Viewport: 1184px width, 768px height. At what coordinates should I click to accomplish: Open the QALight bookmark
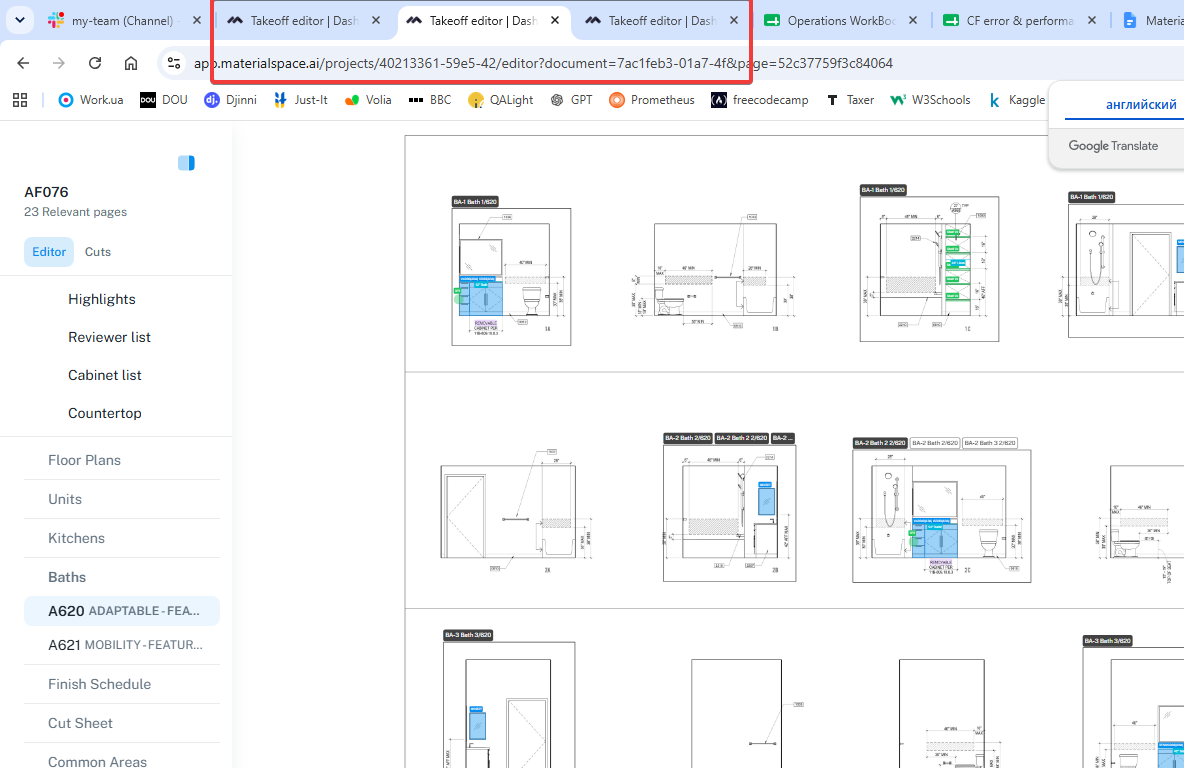coord(501,100)
